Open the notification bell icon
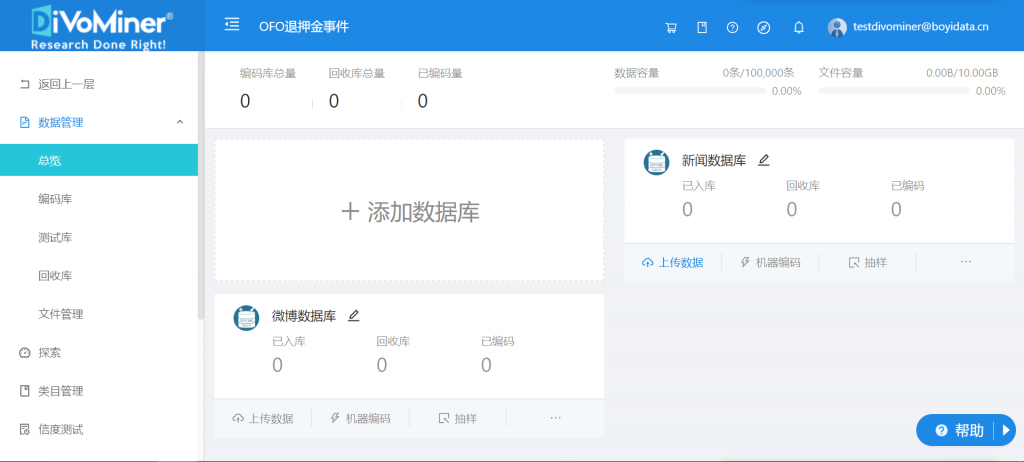1024x462 pixels. point(798,28)
